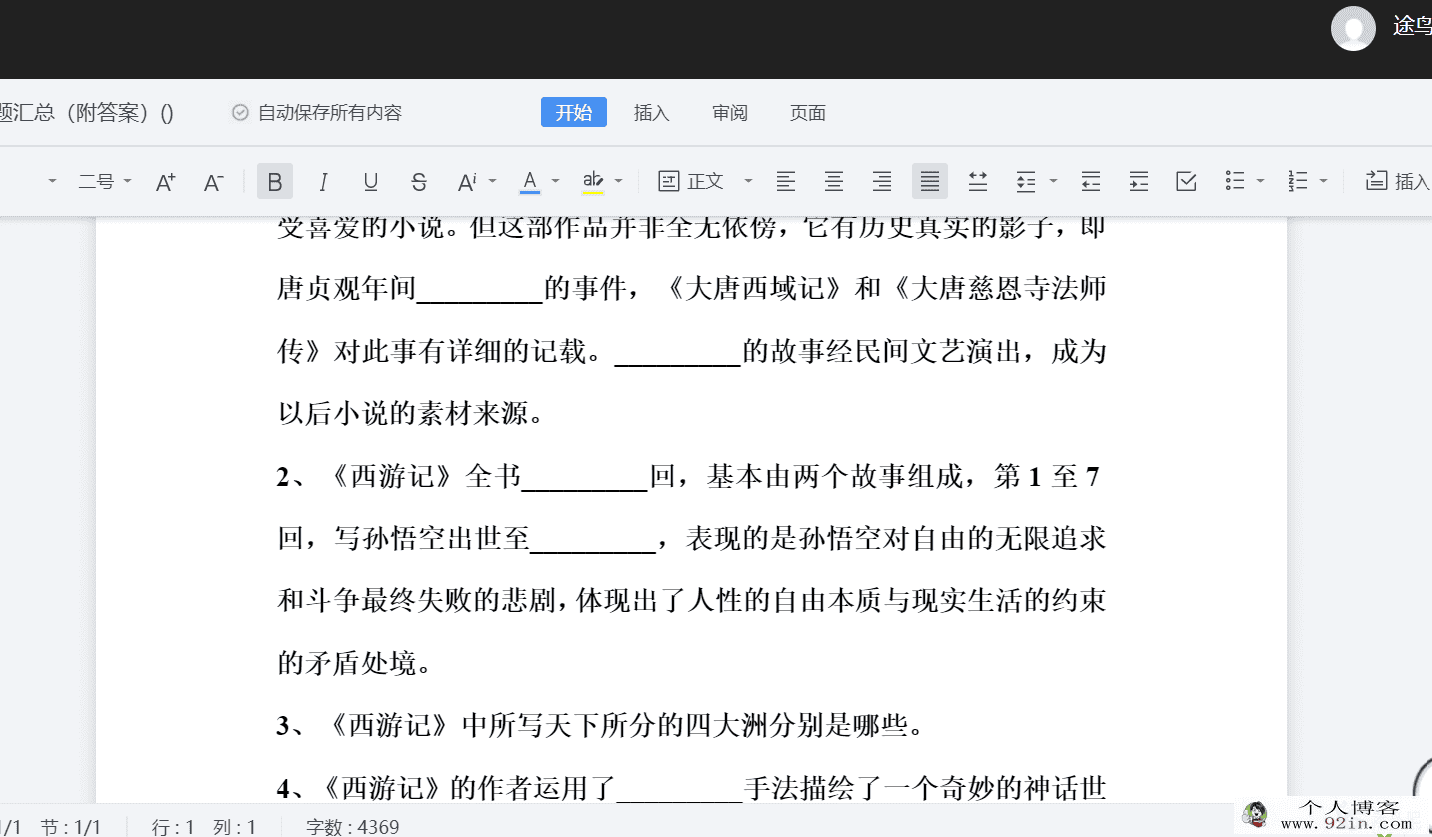Click the 节: 1/1 status entry
This screenshot has width=1432, height=837.
(x=71, y=827)
